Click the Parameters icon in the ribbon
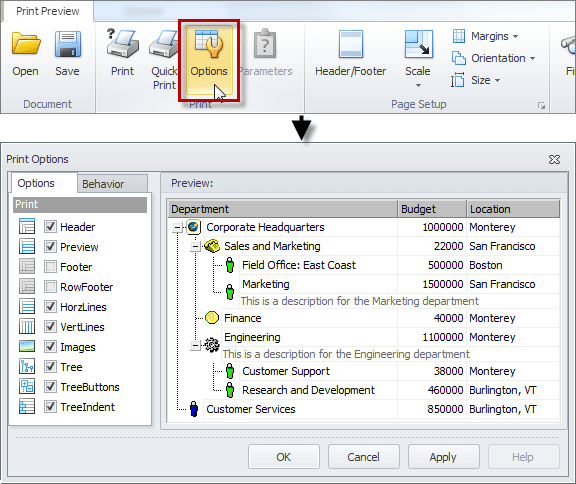Screen dimensions: 576x484 click(265, 44)
